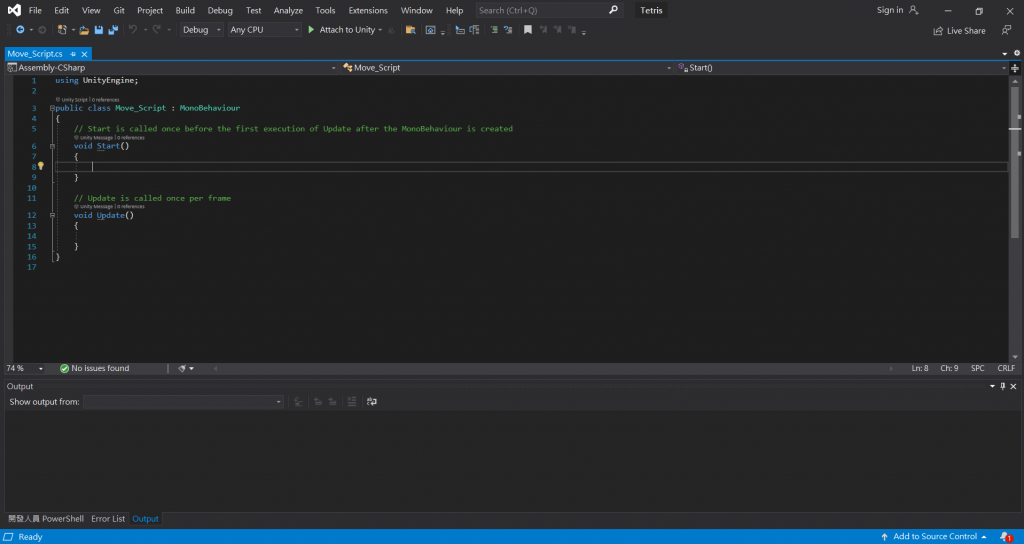Viewport: 1024px width, 544px height.
Task: Click the Output tab at the bottom
Action: (x=145, y=519)
